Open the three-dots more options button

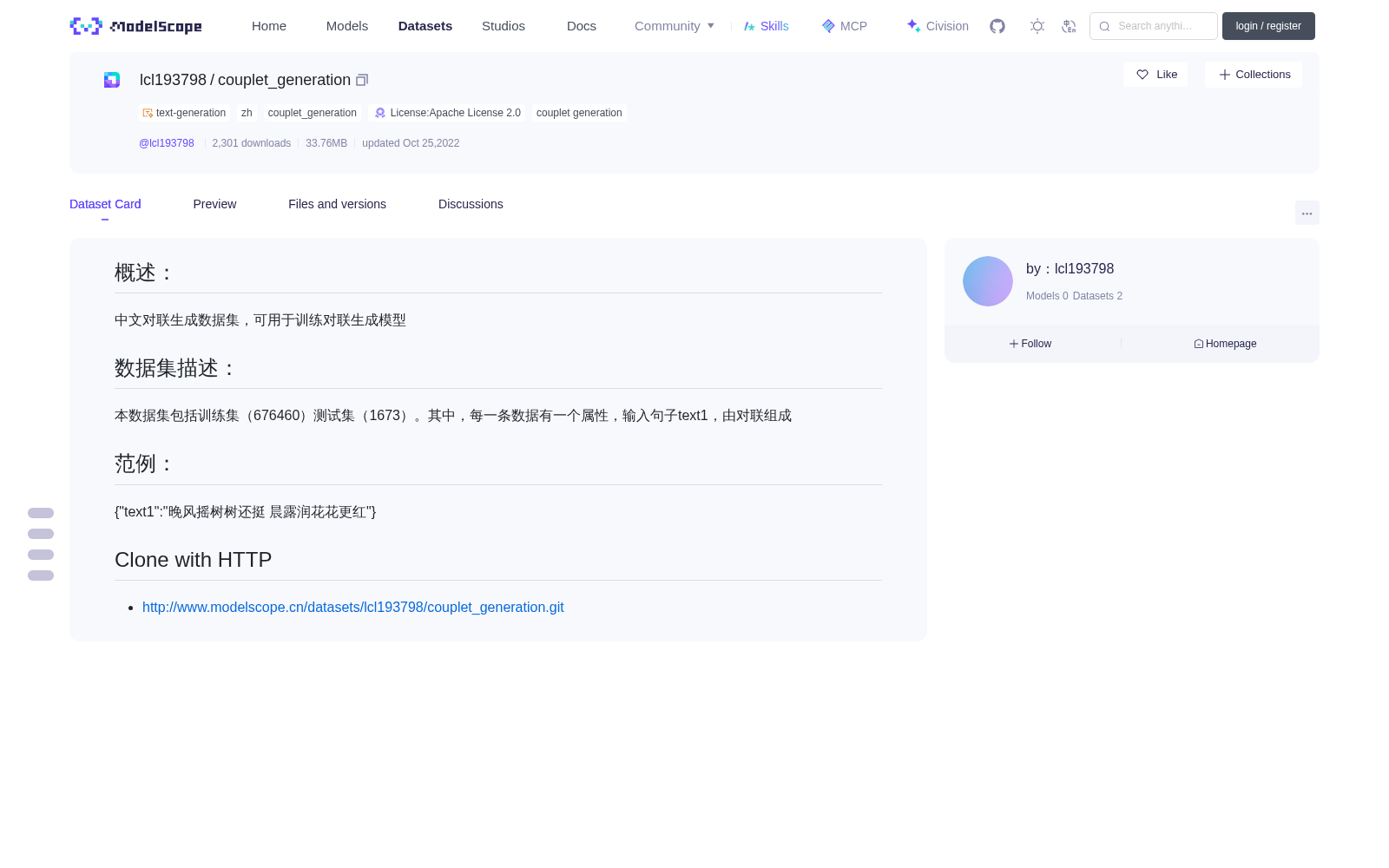coord(1307,213)
